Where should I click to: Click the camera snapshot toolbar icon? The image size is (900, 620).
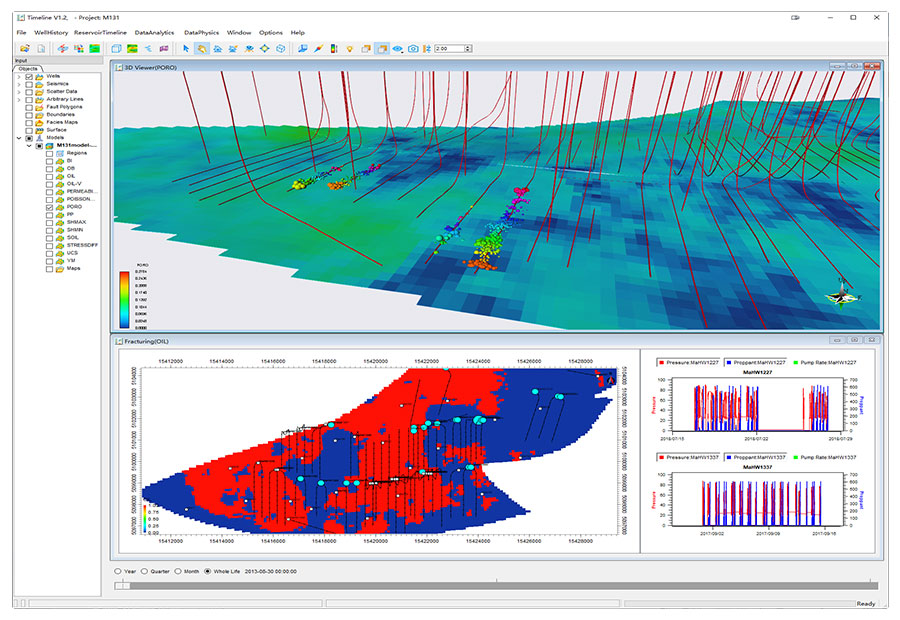[413, 49]
